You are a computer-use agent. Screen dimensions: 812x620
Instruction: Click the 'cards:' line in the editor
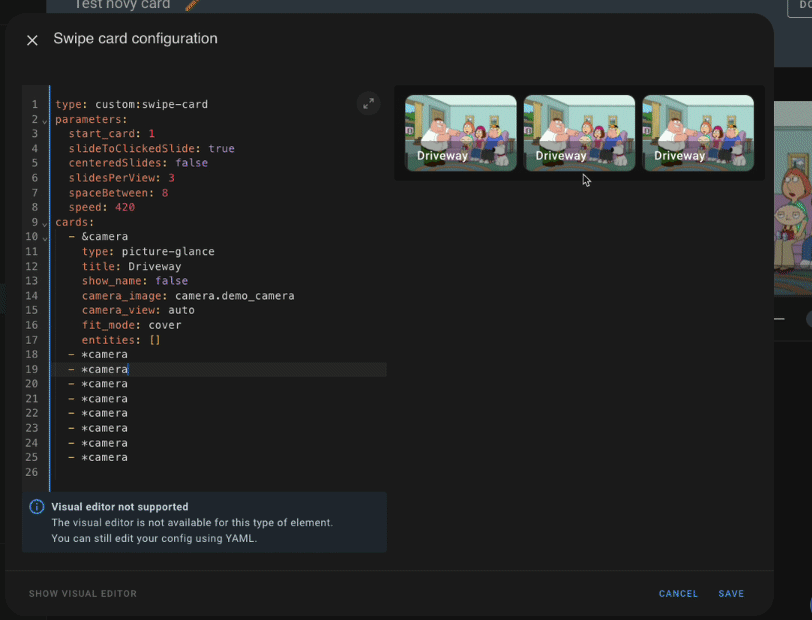click(75, 222)
